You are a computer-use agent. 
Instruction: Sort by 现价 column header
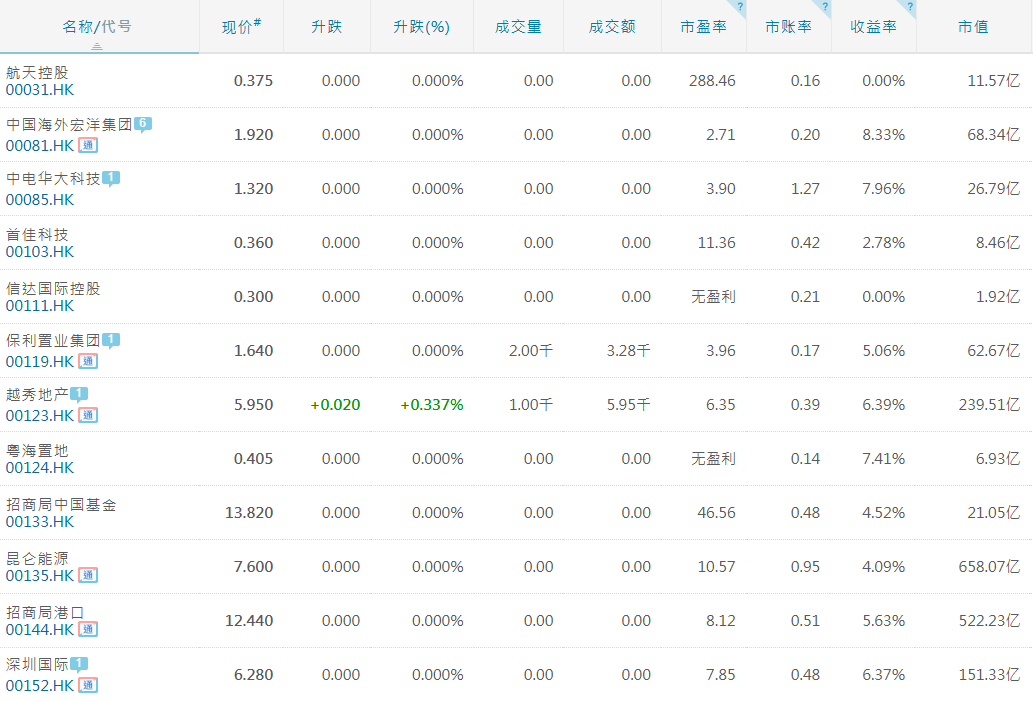tap(241, 27)
